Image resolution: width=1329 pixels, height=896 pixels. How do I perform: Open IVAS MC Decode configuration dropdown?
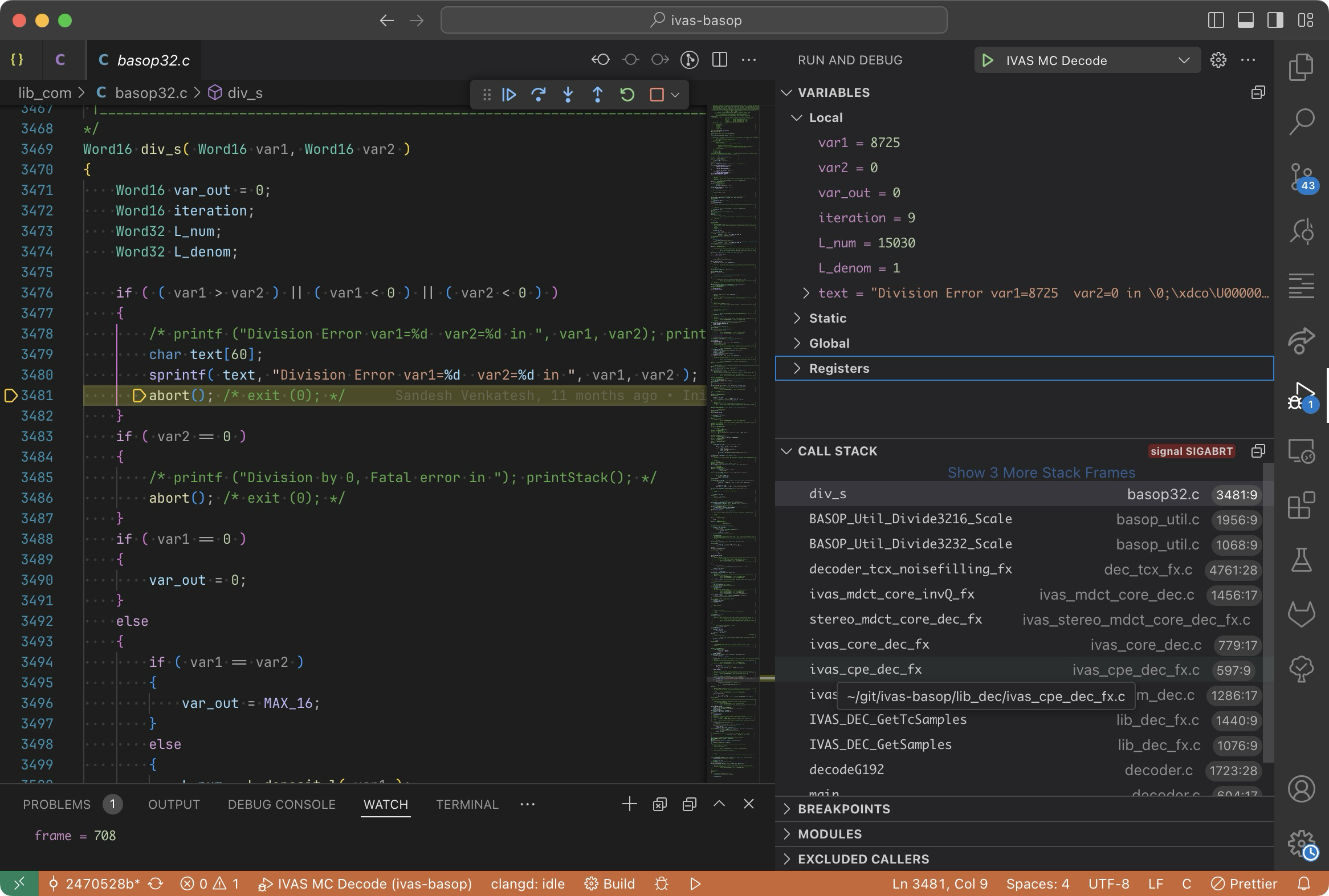click(x=1184, y=60)
